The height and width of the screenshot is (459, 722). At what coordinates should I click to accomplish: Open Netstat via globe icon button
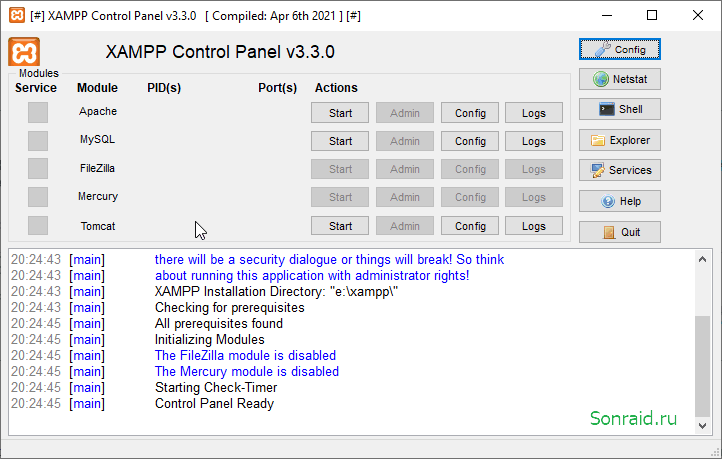coord(619,79)
